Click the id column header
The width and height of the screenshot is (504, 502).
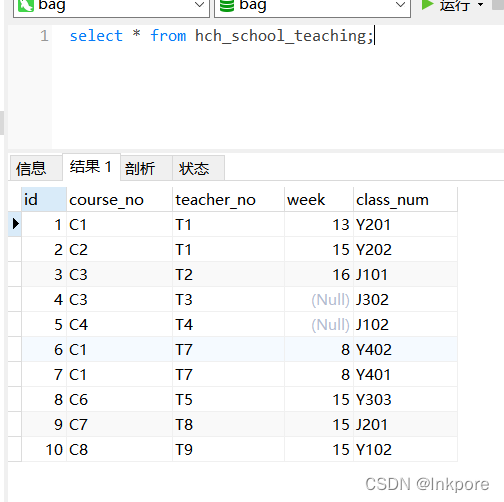point(44,199)
